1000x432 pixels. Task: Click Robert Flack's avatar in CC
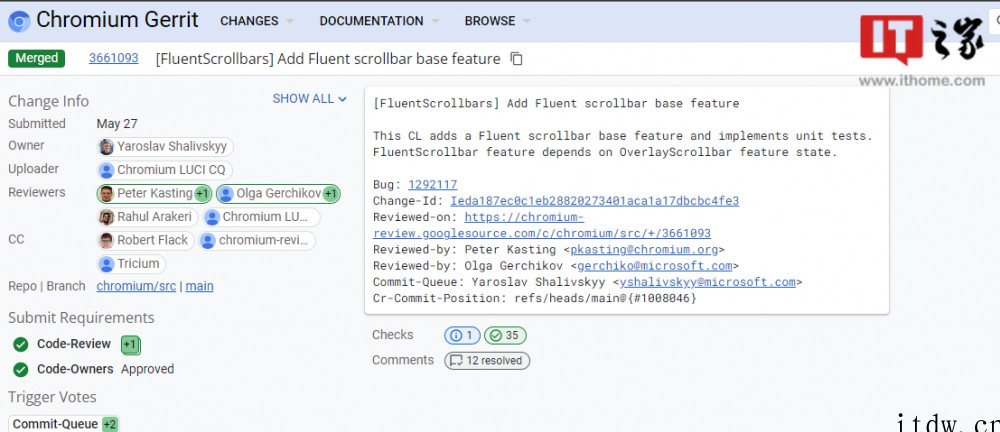(x=107, y=241)
